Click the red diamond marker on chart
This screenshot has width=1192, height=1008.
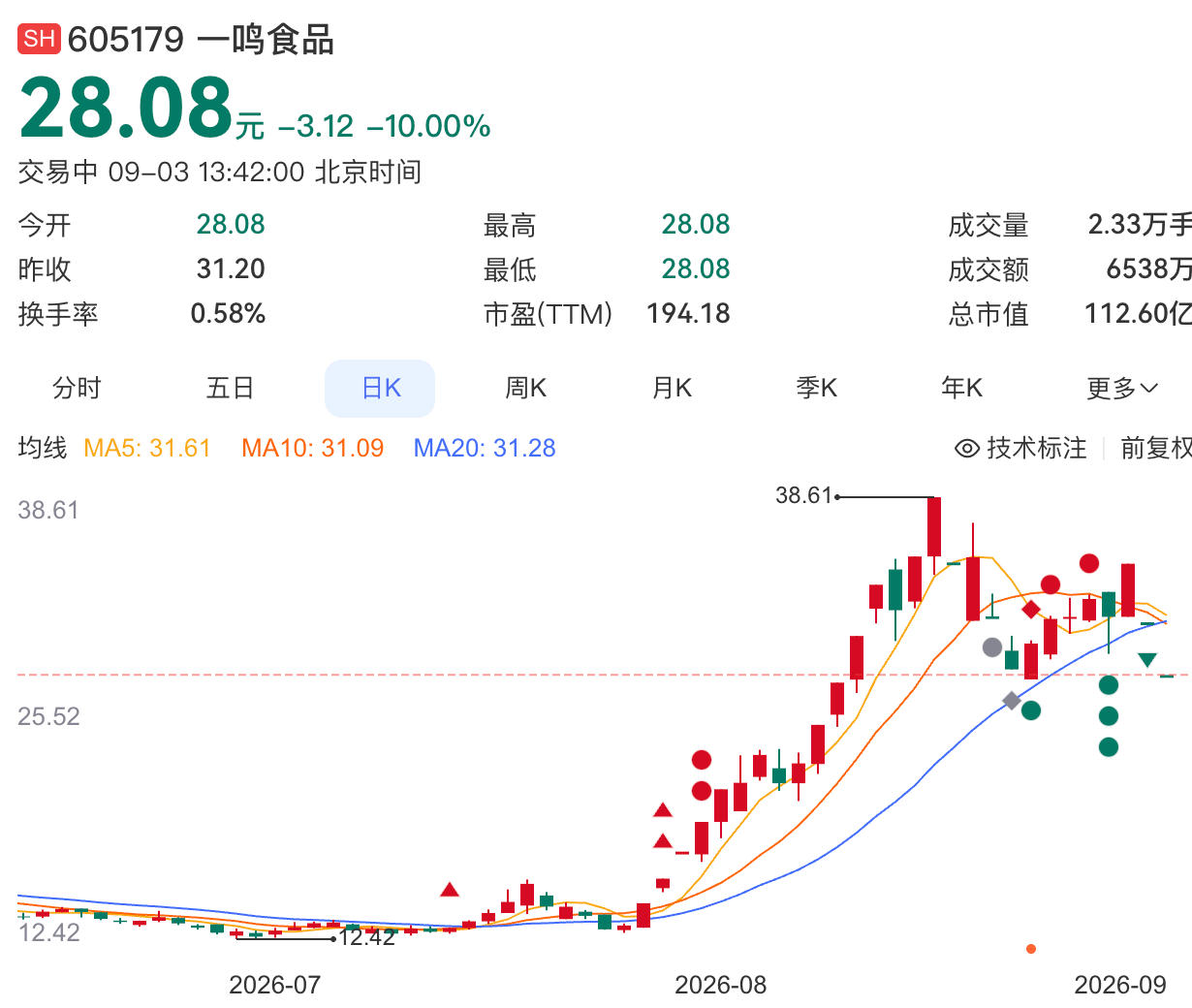(x=1031, y=610)
